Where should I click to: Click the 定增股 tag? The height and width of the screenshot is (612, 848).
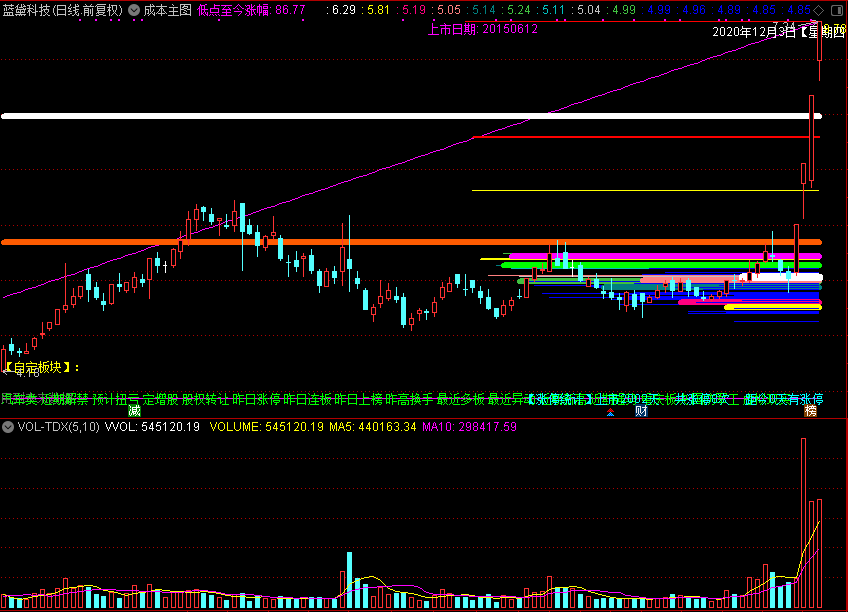pyautogui.click(x=160, y=400)
